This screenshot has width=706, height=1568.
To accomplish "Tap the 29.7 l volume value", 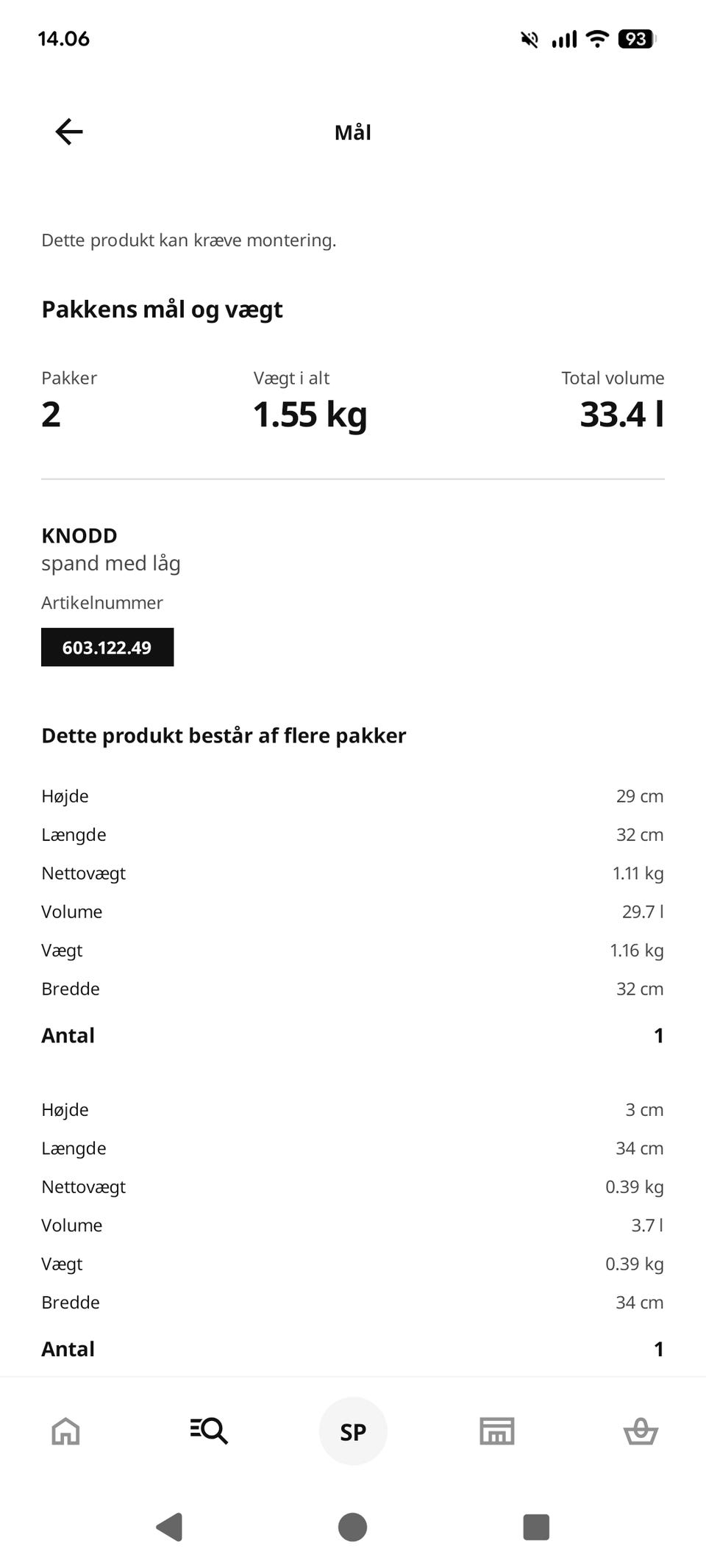I will click(x=642, y=912).
